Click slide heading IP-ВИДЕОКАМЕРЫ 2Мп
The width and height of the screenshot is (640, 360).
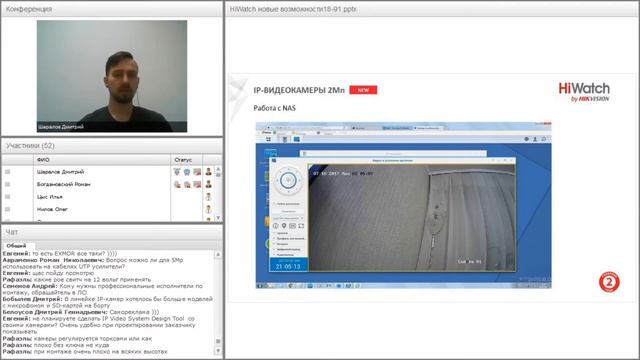pyautogui.click(x=299, y=90)
